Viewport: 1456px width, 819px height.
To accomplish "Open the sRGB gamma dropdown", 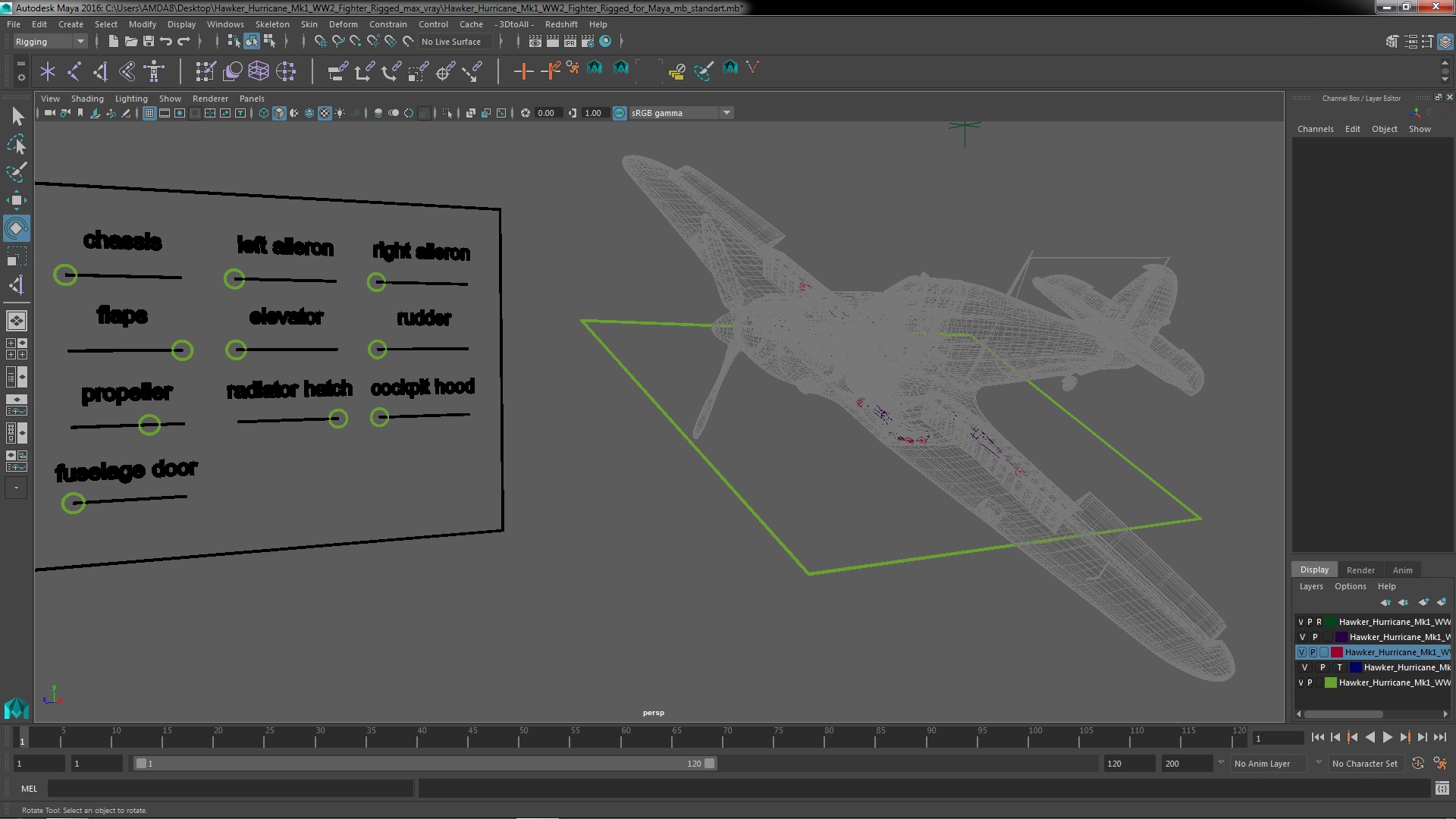I will click(x=681, y=113).
